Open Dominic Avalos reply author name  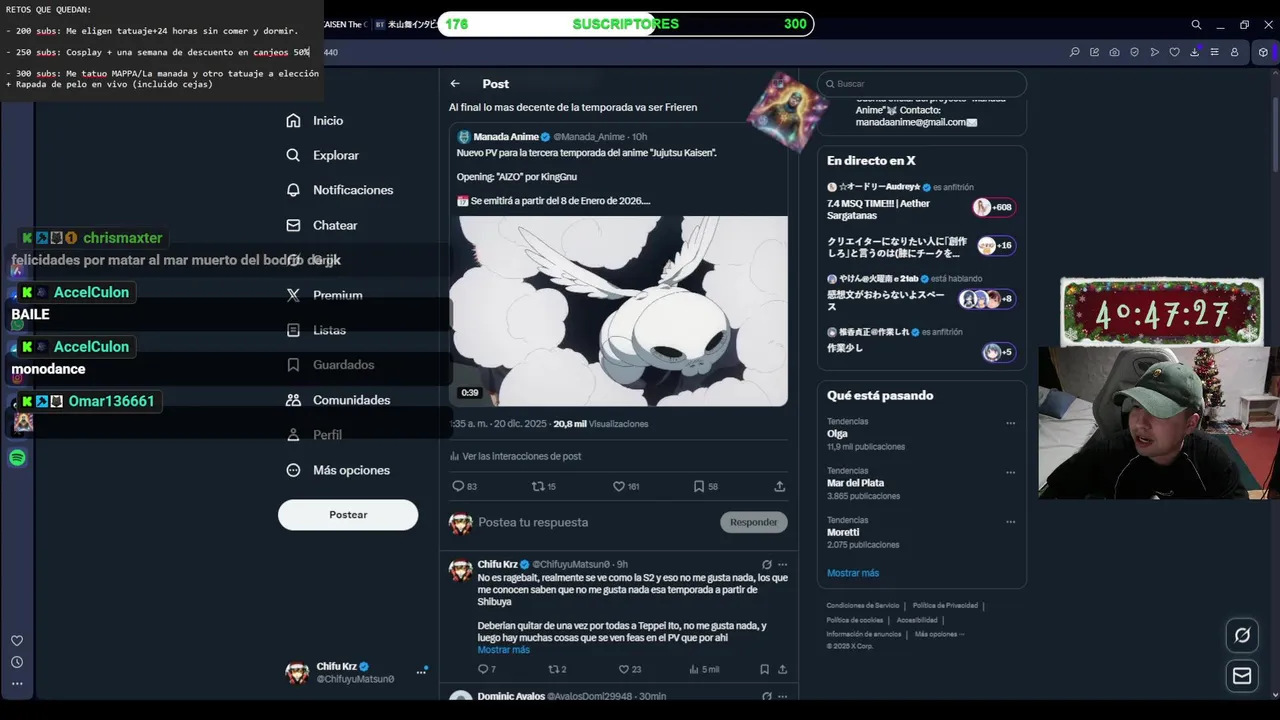coord(510,696)
